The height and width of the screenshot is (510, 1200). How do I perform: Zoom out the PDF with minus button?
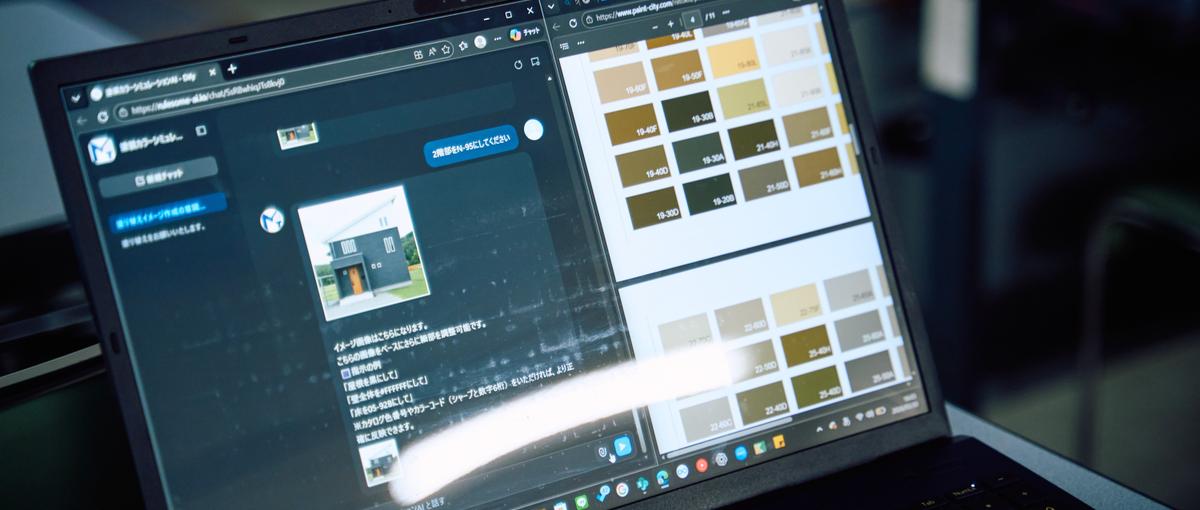653,29
